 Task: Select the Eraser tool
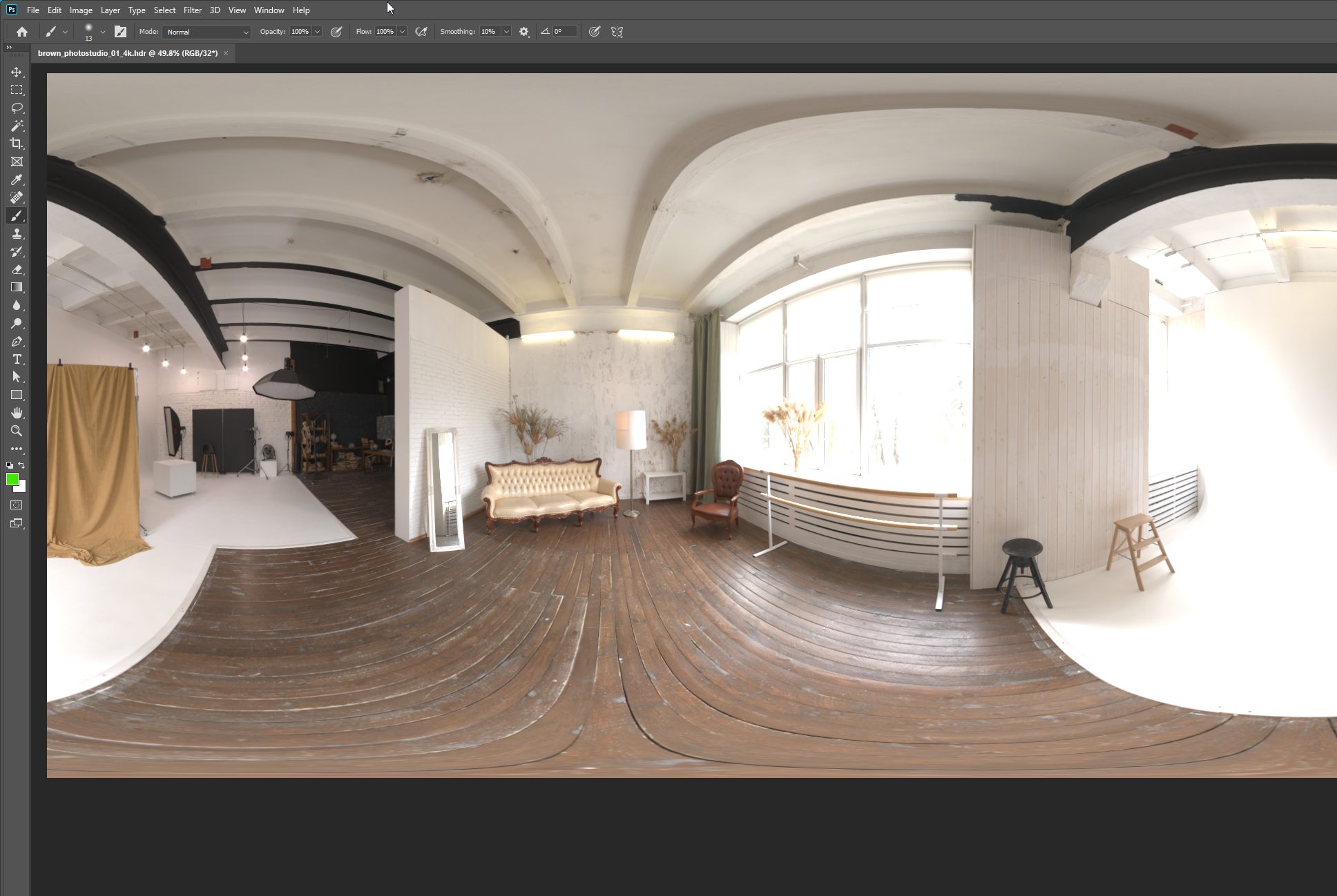pyautogui.click(x=17, y=270)
